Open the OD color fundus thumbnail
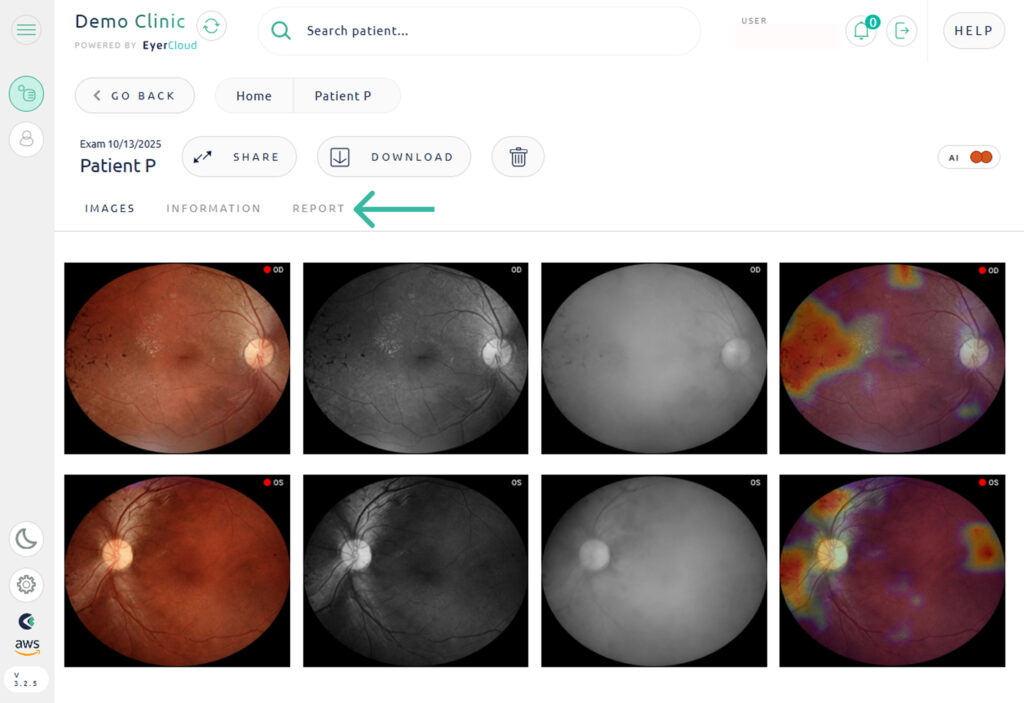The image size is (1024, 703). point(177,358)
